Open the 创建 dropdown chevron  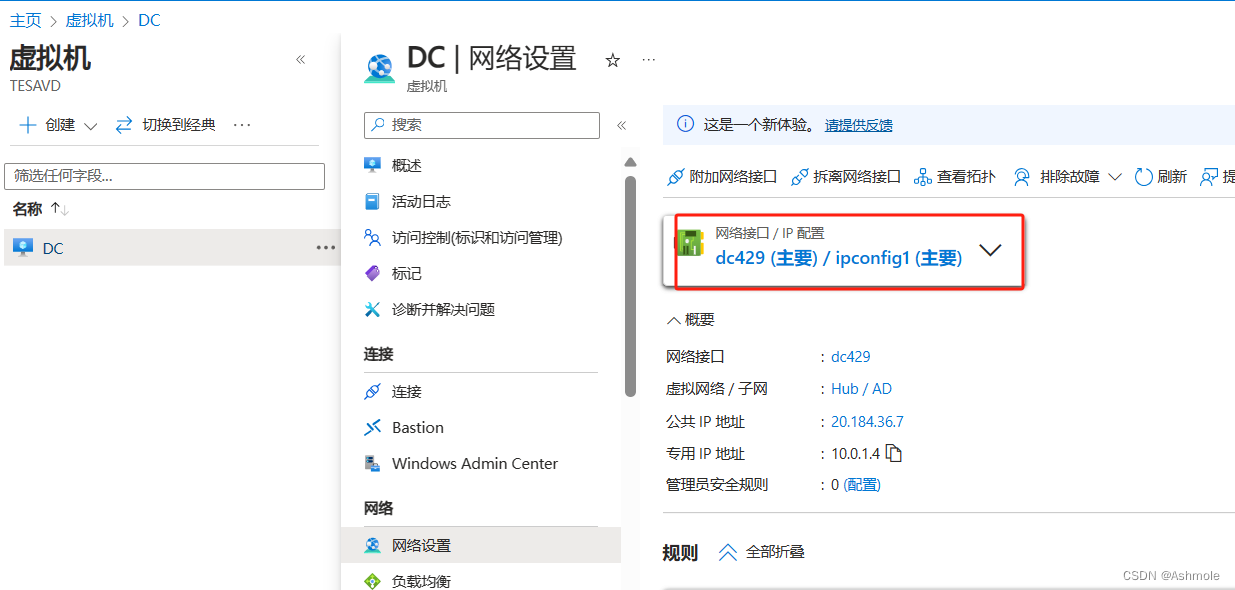coord(90,126)
